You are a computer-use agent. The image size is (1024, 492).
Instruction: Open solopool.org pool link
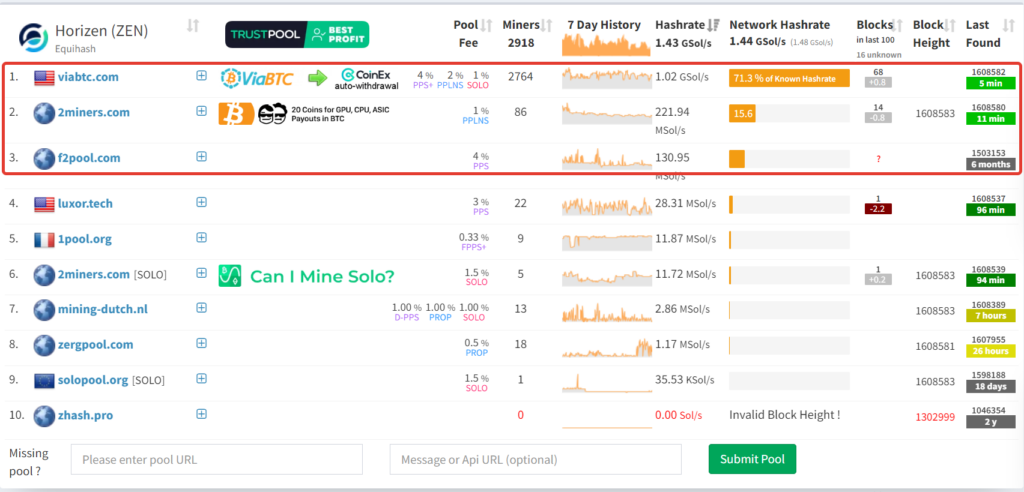click(x=93, y=380)
